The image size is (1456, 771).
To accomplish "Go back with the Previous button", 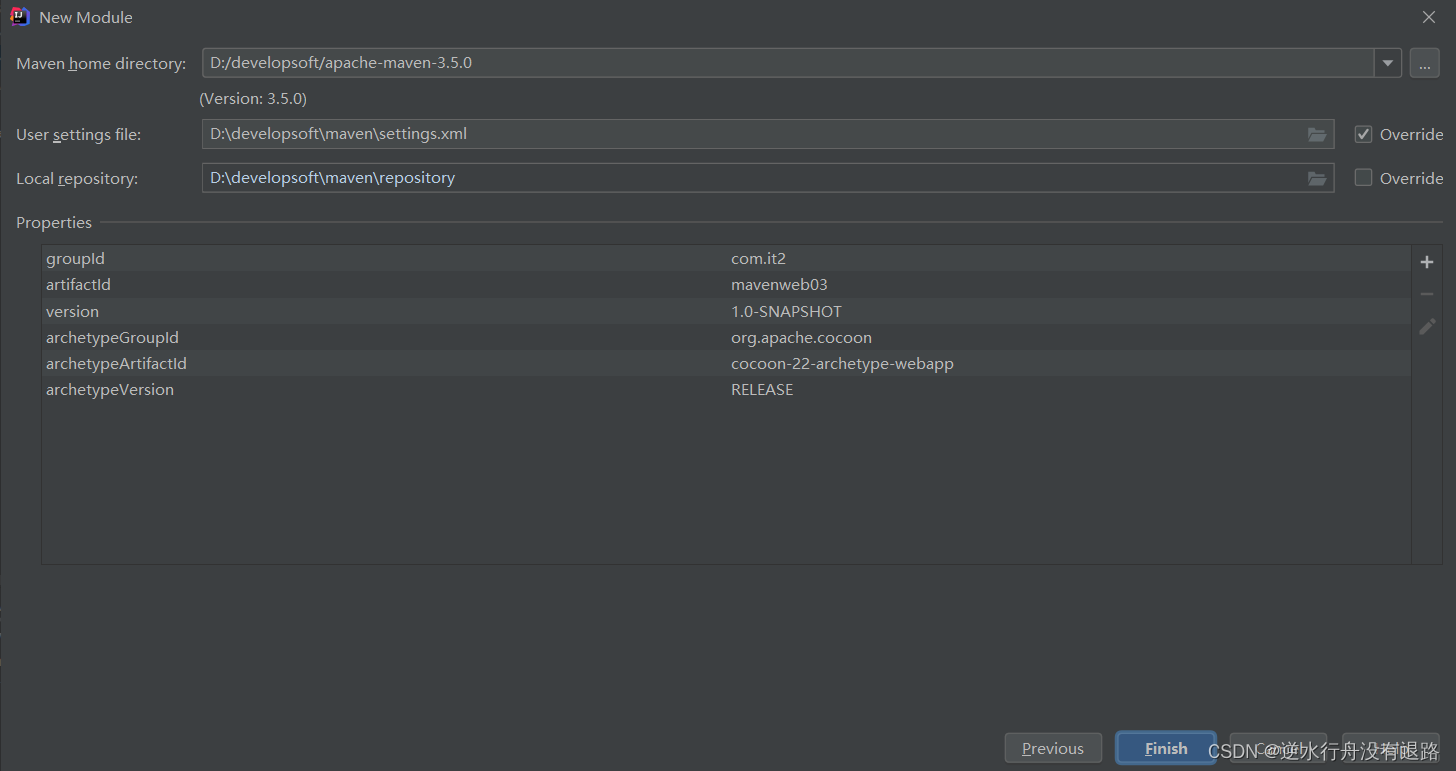I will (x=1053, y=748).
